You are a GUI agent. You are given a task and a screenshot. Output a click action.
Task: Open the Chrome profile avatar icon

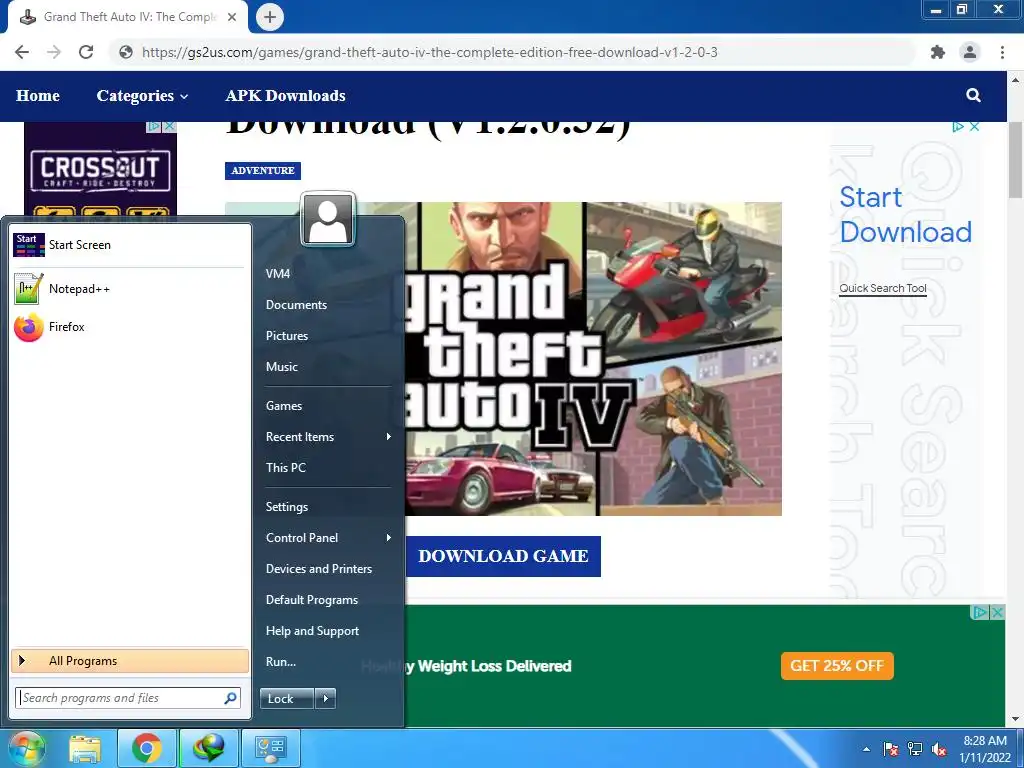(x=970, y=52)
